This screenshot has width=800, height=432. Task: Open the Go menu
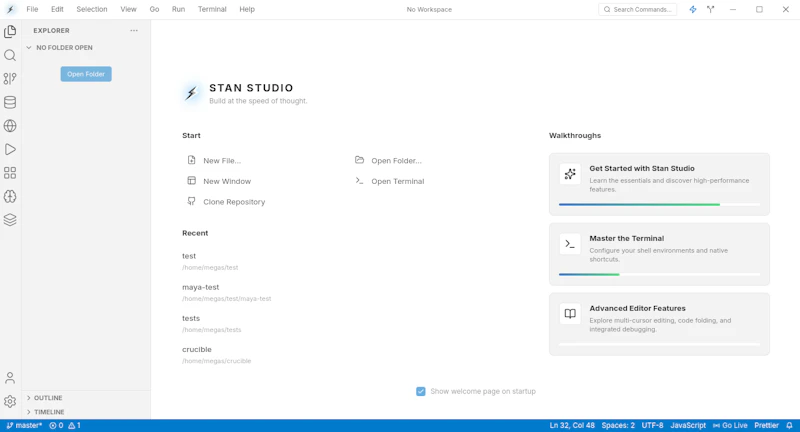point(154,9)
